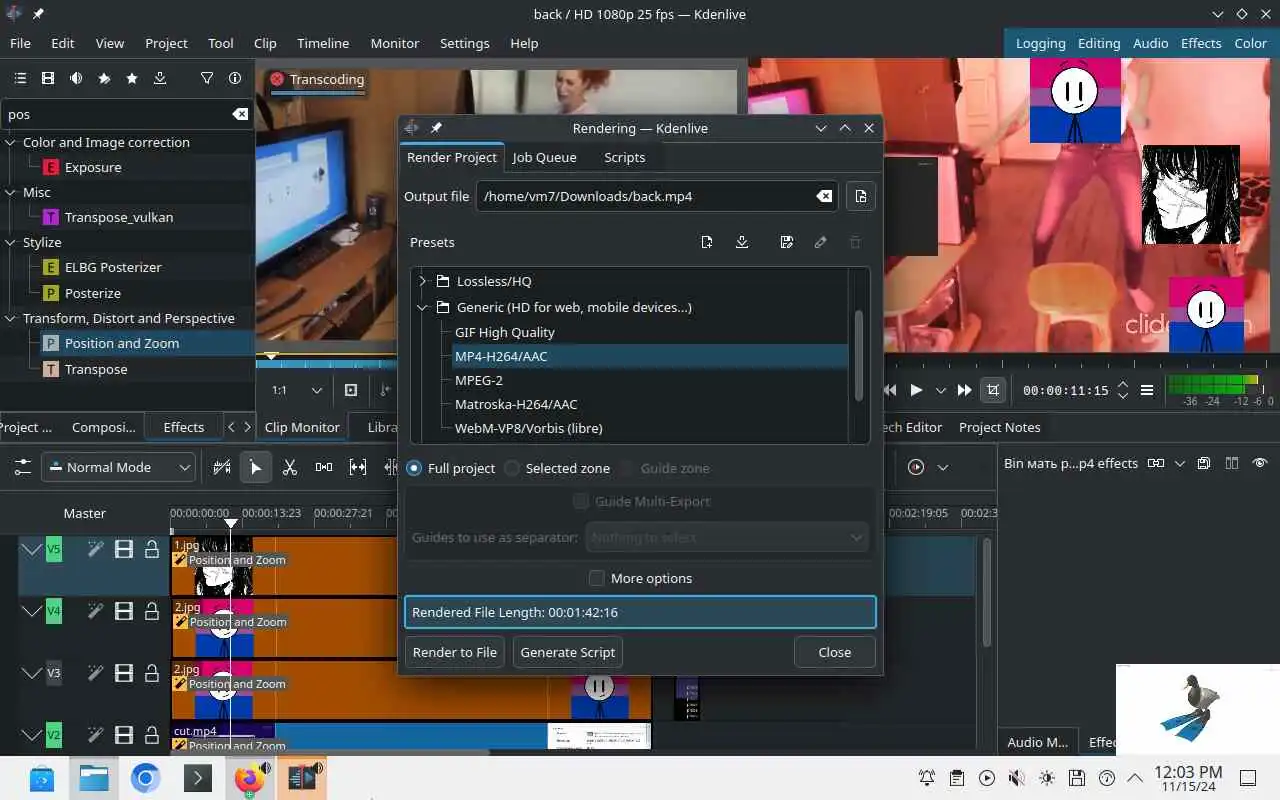Open the Timeline menu
The image size is (1280, 800).
(x=323, y=43)
